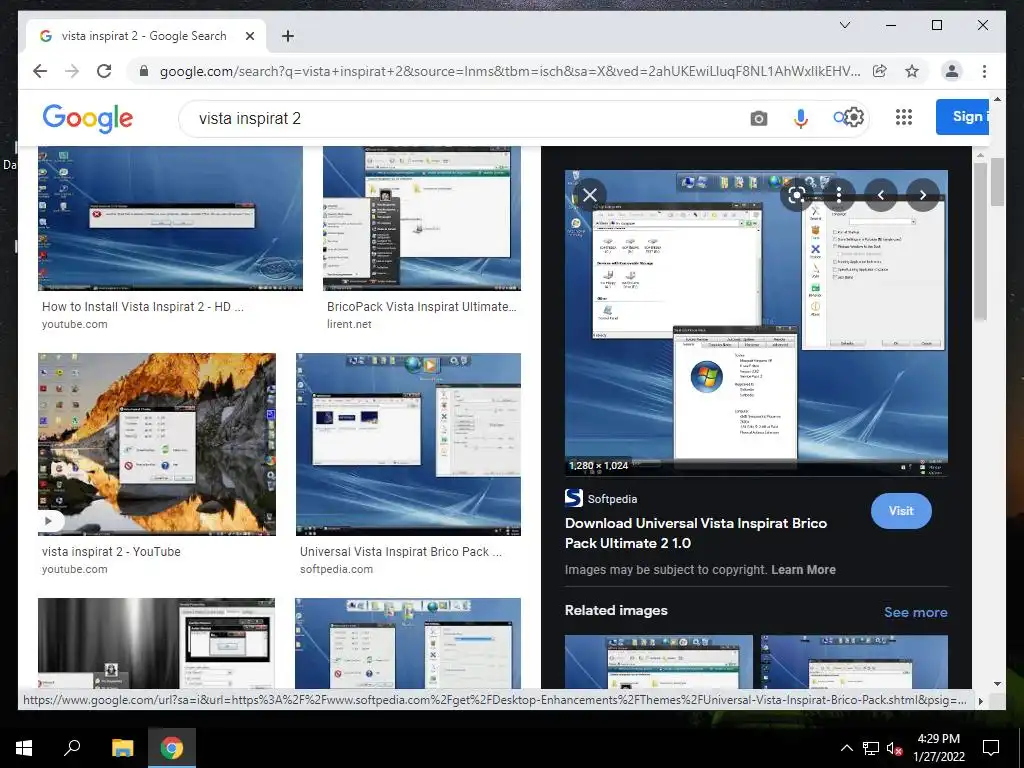Open a new browser tab

click(x=287, y=36)
